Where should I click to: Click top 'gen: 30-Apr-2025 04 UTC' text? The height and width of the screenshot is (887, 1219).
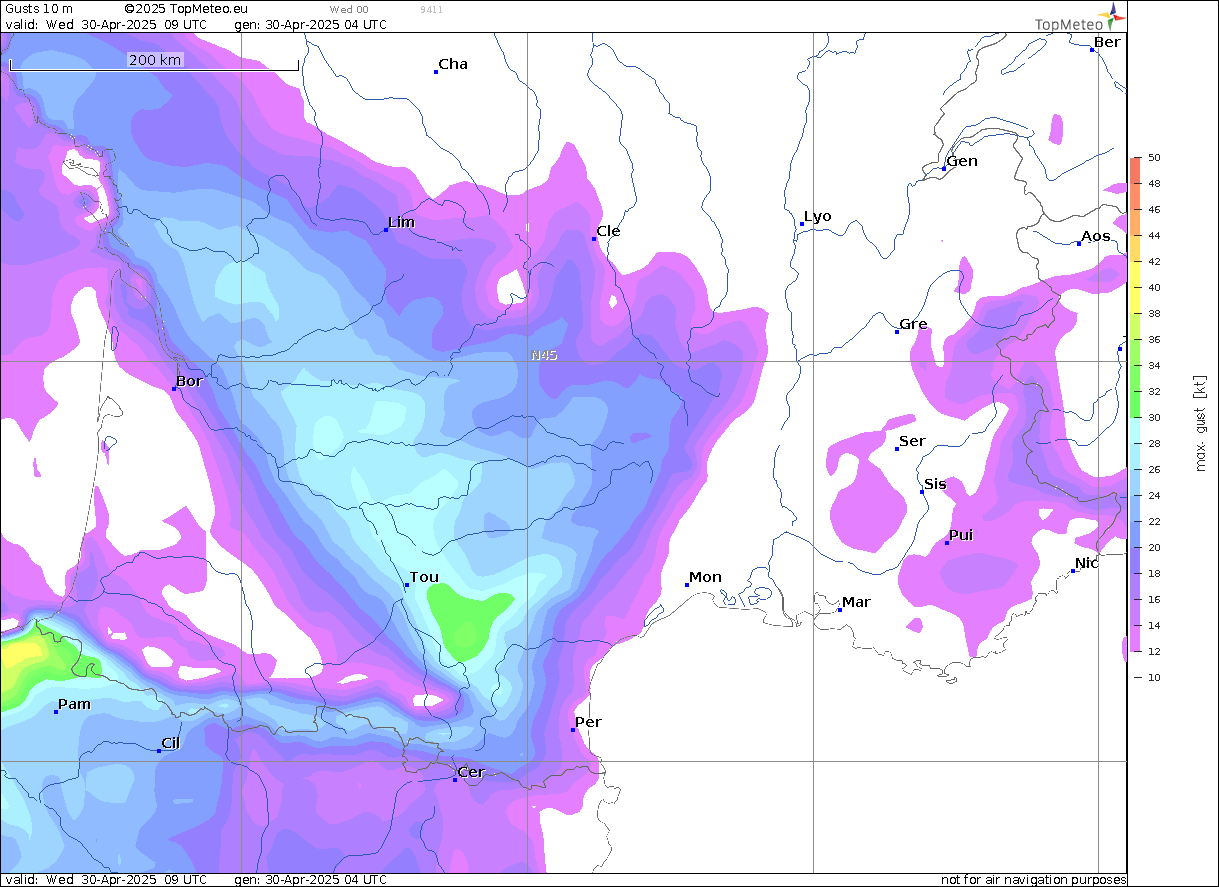point(310,24)
